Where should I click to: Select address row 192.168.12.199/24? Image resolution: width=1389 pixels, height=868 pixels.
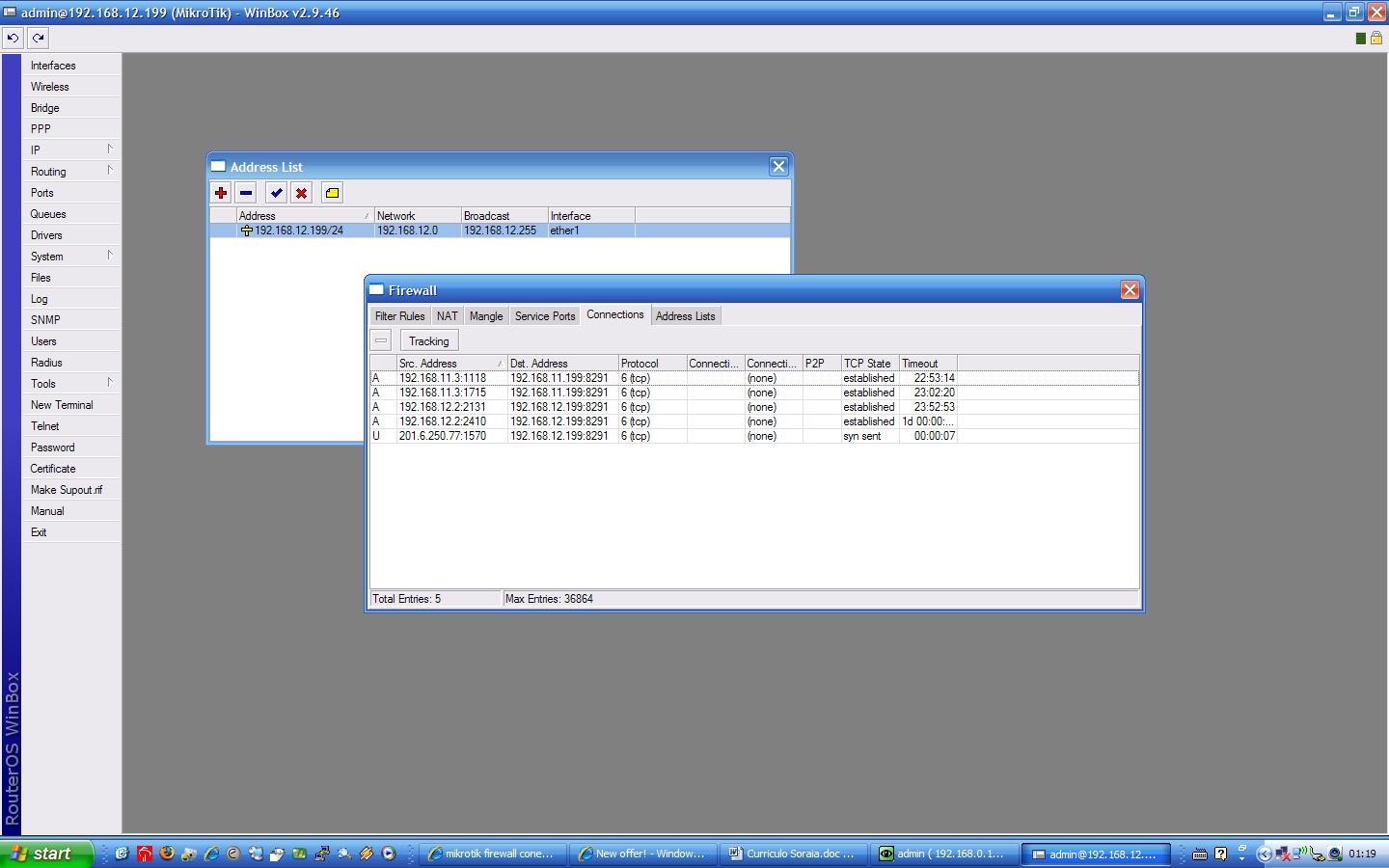click(500, 231)
